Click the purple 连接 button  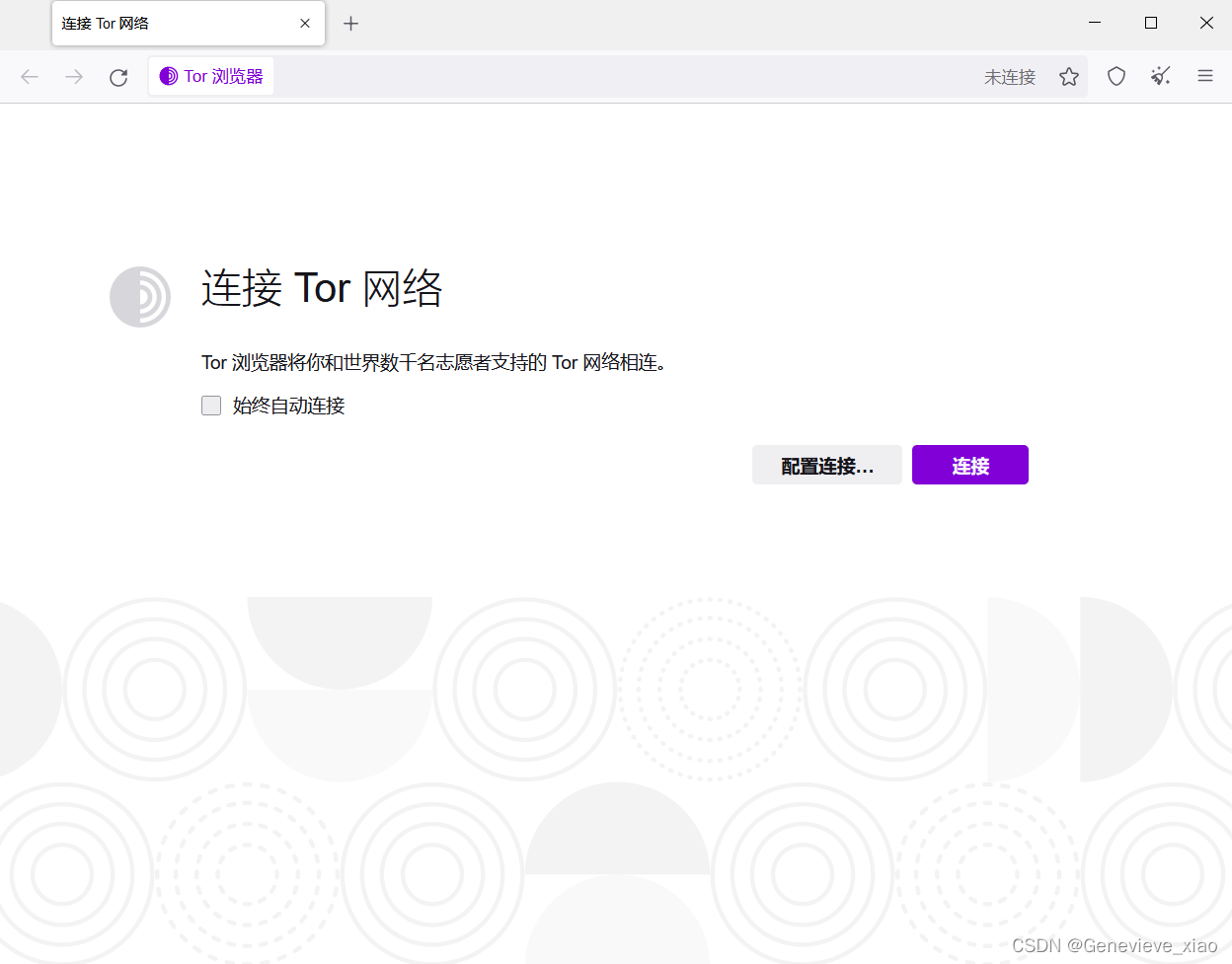tap(970, 465)
